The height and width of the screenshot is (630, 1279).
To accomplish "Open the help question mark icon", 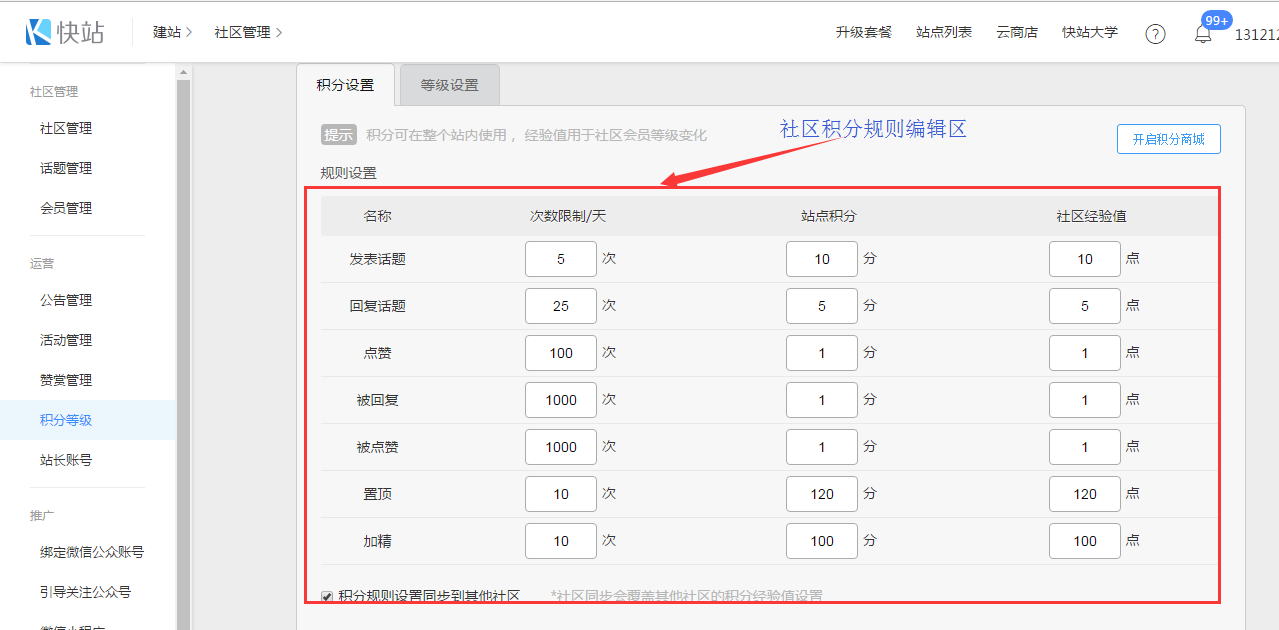I will click(x=1155, y=34).
